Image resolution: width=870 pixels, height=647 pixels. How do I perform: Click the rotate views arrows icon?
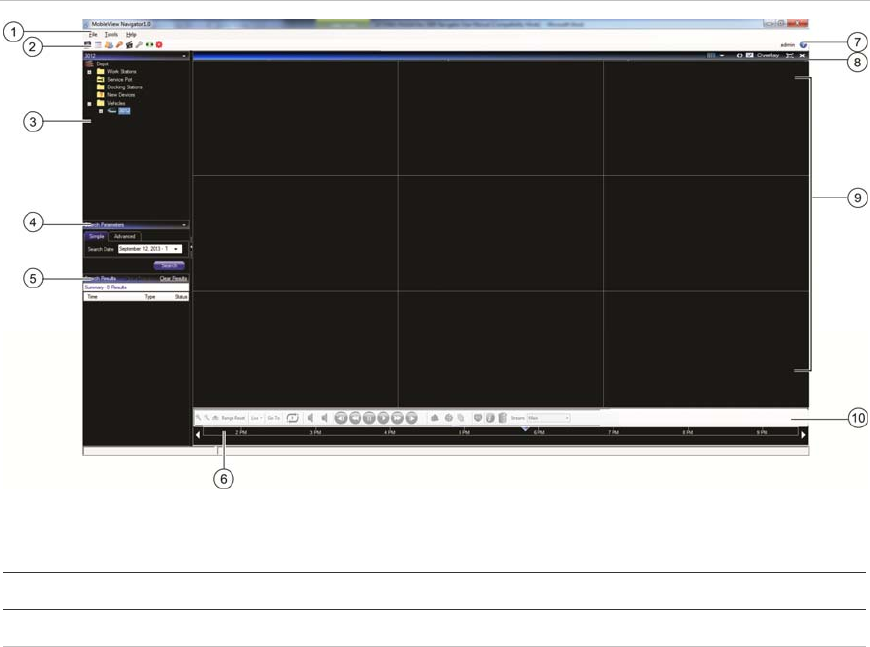pos(739,55)
